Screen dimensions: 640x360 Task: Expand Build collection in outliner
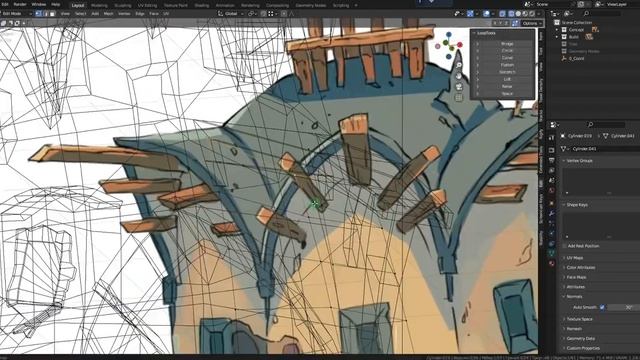pyautogui.click(x=557, y=37)
